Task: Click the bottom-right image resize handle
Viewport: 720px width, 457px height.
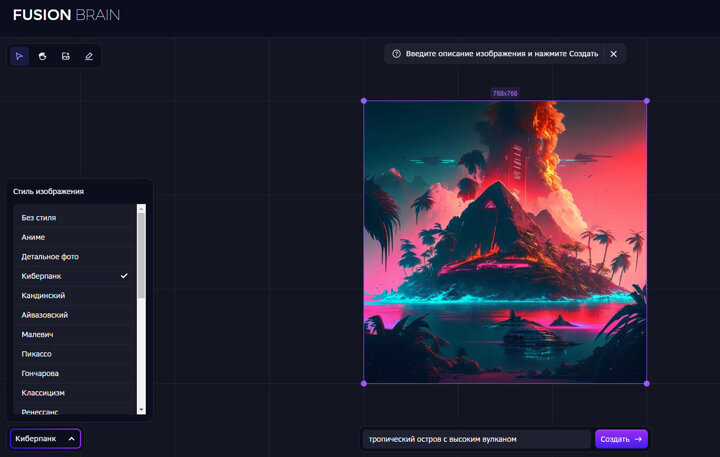Action: point(647,383)
